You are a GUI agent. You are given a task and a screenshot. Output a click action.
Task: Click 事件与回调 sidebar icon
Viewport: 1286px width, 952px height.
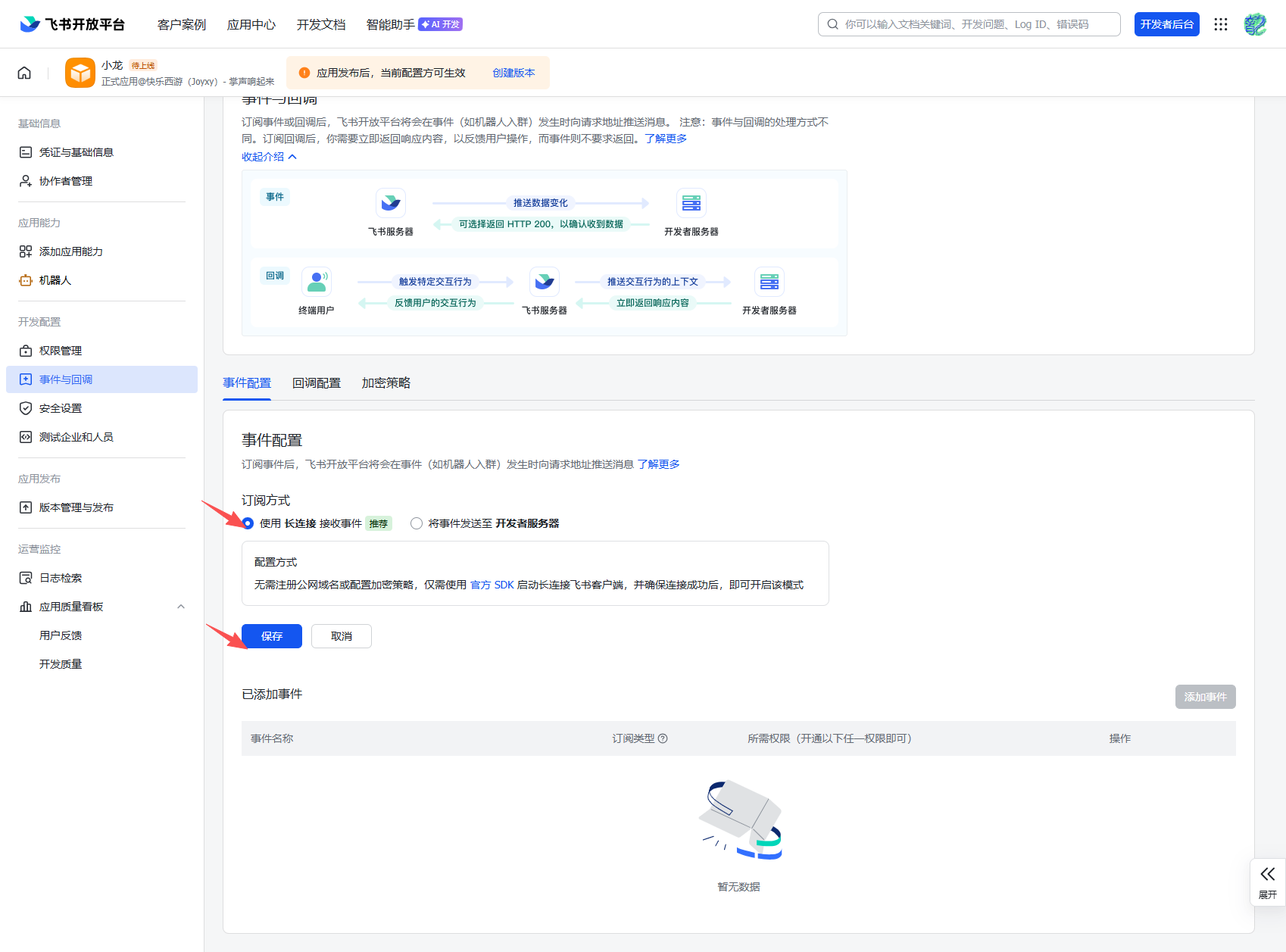[x=26, y=379]
